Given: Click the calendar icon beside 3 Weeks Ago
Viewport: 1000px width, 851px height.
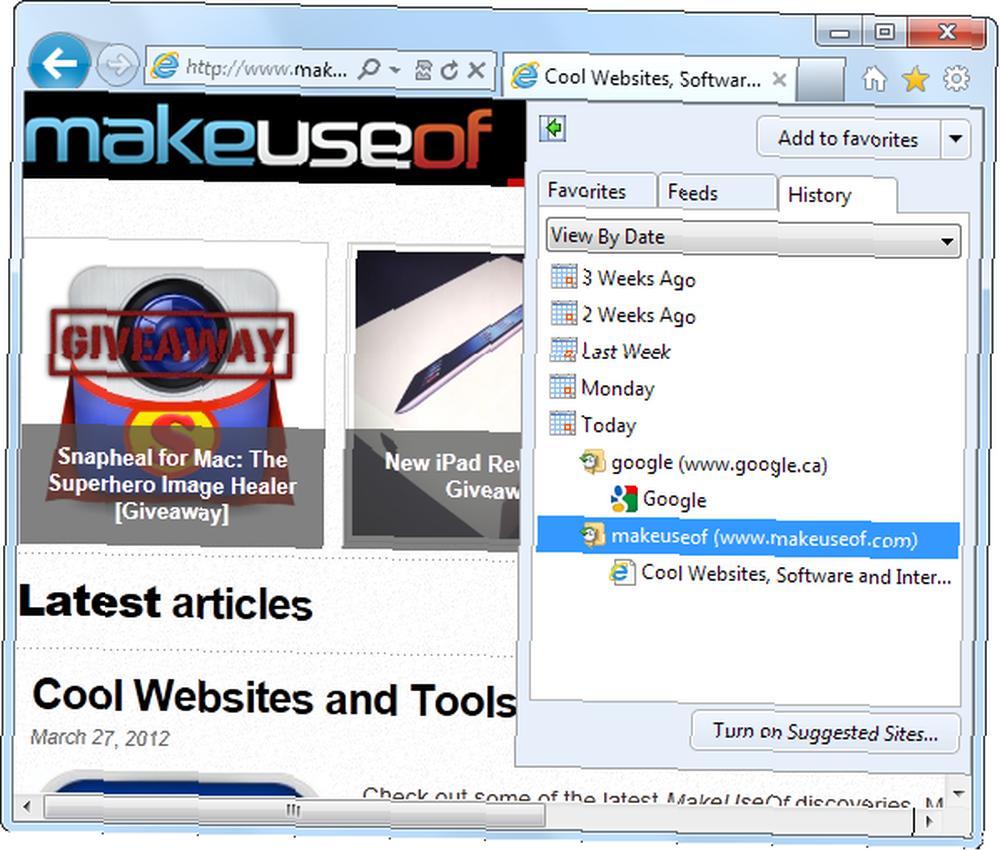Looking at the screenshot, I should [563, 277].
